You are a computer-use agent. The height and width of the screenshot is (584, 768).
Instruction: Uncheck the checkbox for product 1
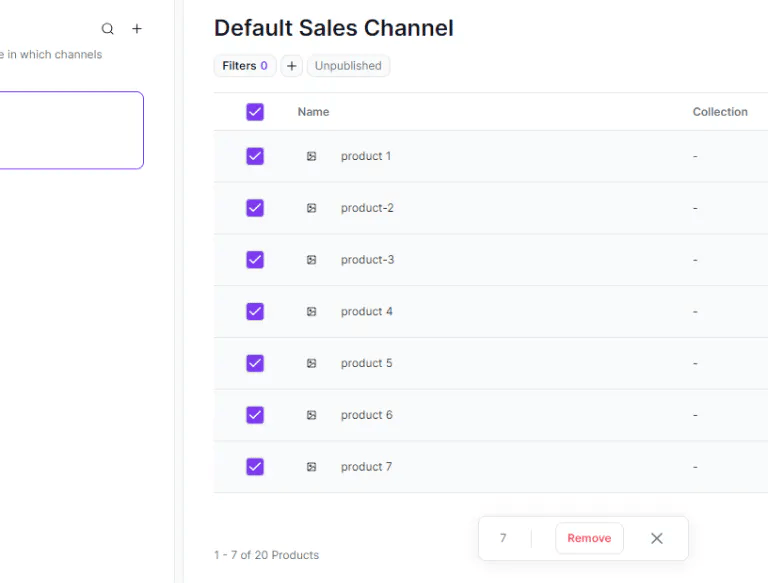pyautogui.click(x=255, y=156)
